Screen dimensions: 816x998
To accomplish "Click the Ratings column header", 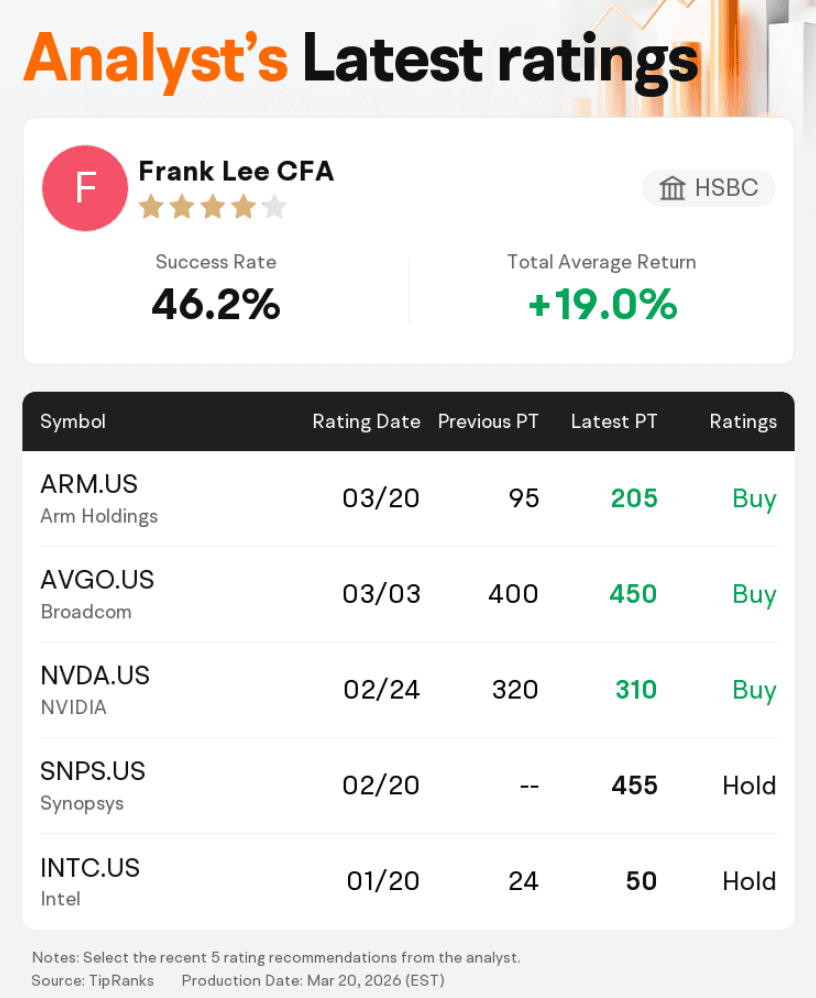I will point(743,421).
